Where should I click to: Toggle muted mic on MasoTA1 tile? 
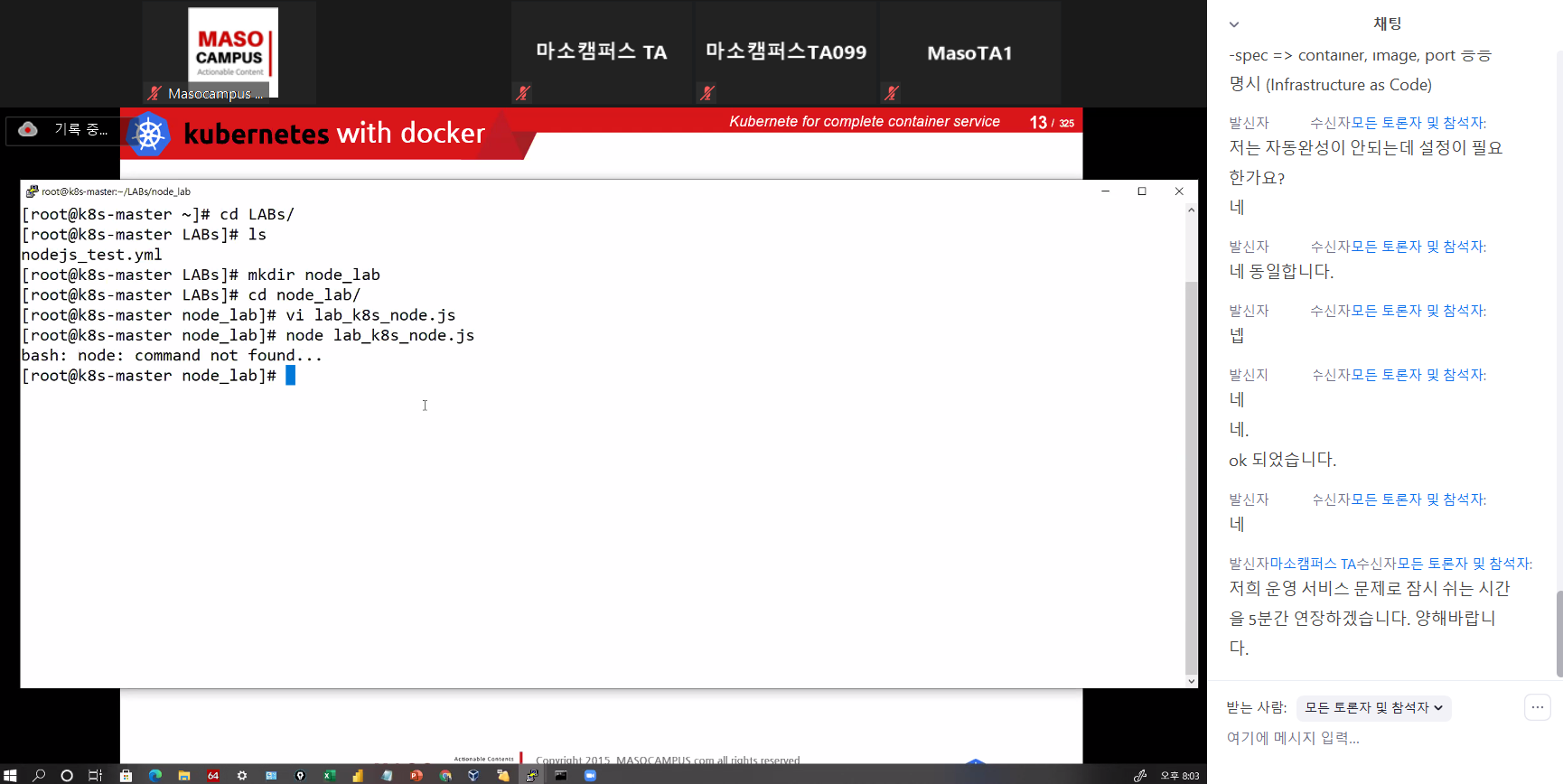click(x=892, y=92)
